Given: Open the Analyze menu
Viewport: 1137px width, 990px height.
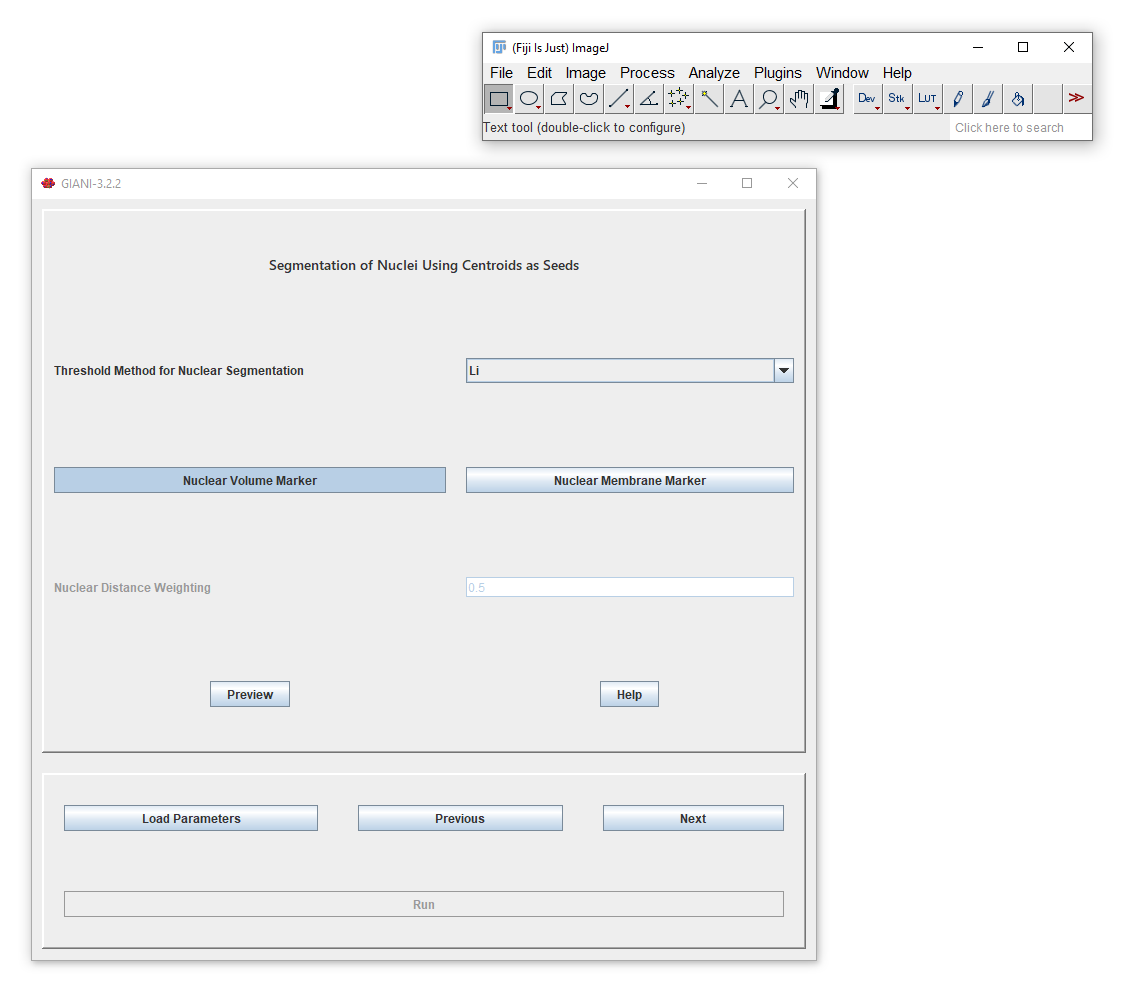Looking at the screenshot, I should (x=714, y=73).
